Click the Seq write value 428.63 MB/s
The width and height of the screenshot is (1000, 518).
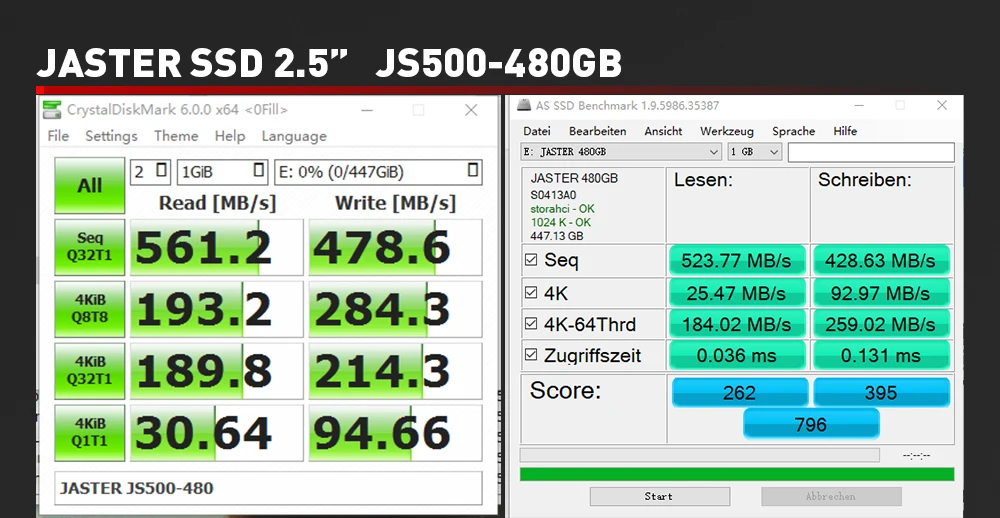tap(880, 260)
